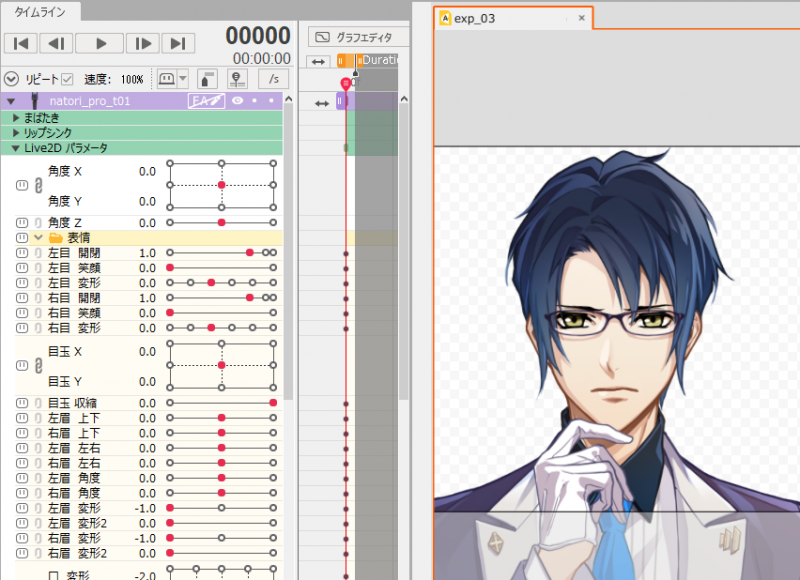Click the keyframe dot on 左目 開閉 track
This screenshot has width=800, height=580.
[x=346, y=254]
